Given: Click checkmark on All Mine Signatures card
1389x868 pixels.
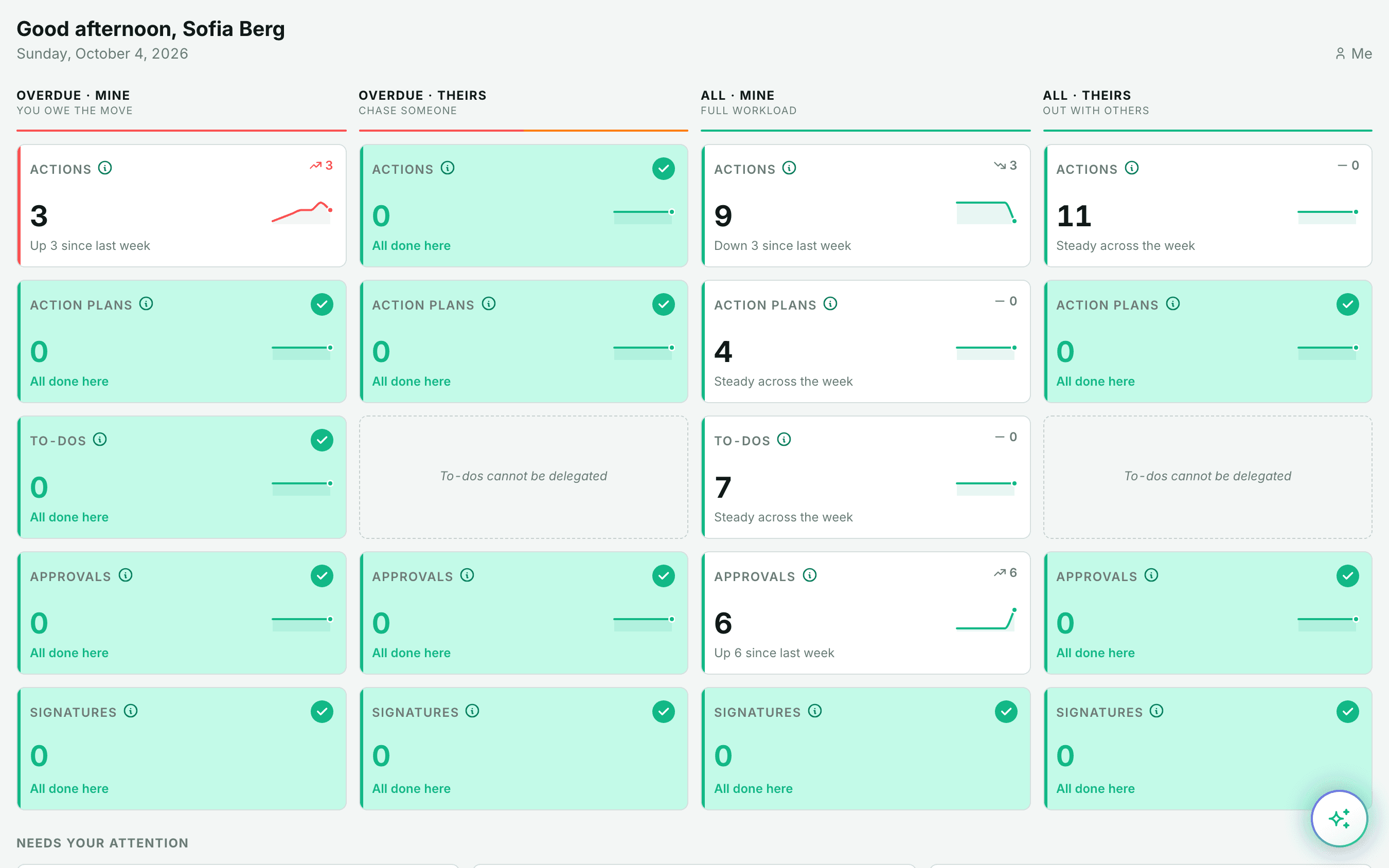Looking at the screenshot, I should [x=1005, y=712].
